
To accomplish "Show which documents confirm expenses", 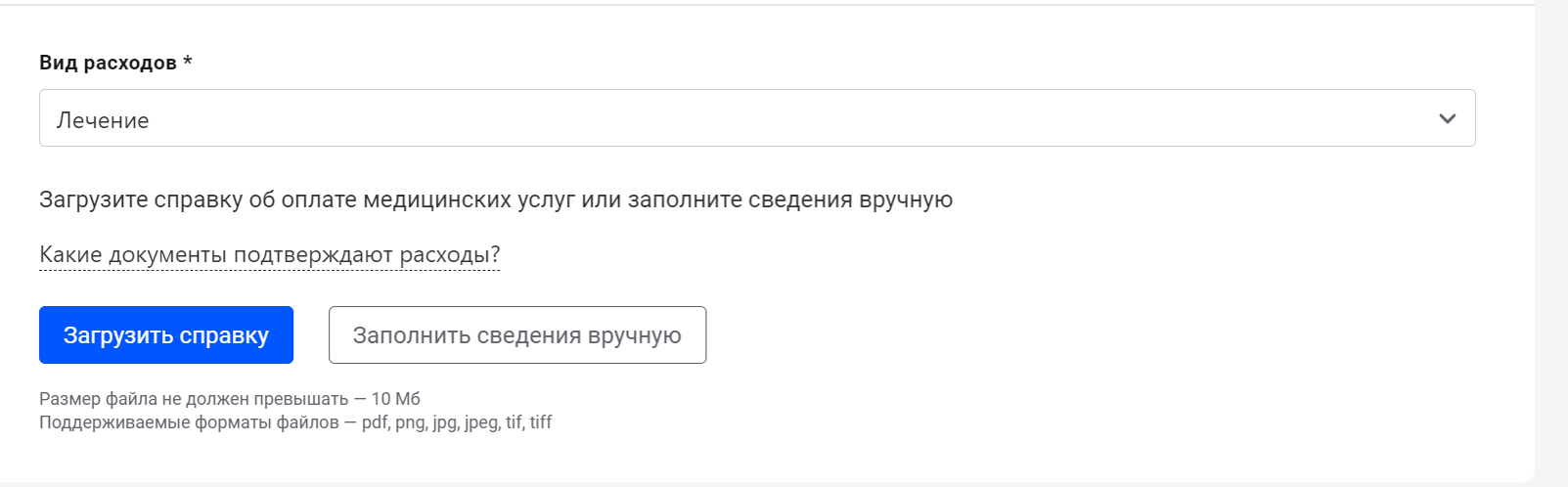I will click(269, 255).
